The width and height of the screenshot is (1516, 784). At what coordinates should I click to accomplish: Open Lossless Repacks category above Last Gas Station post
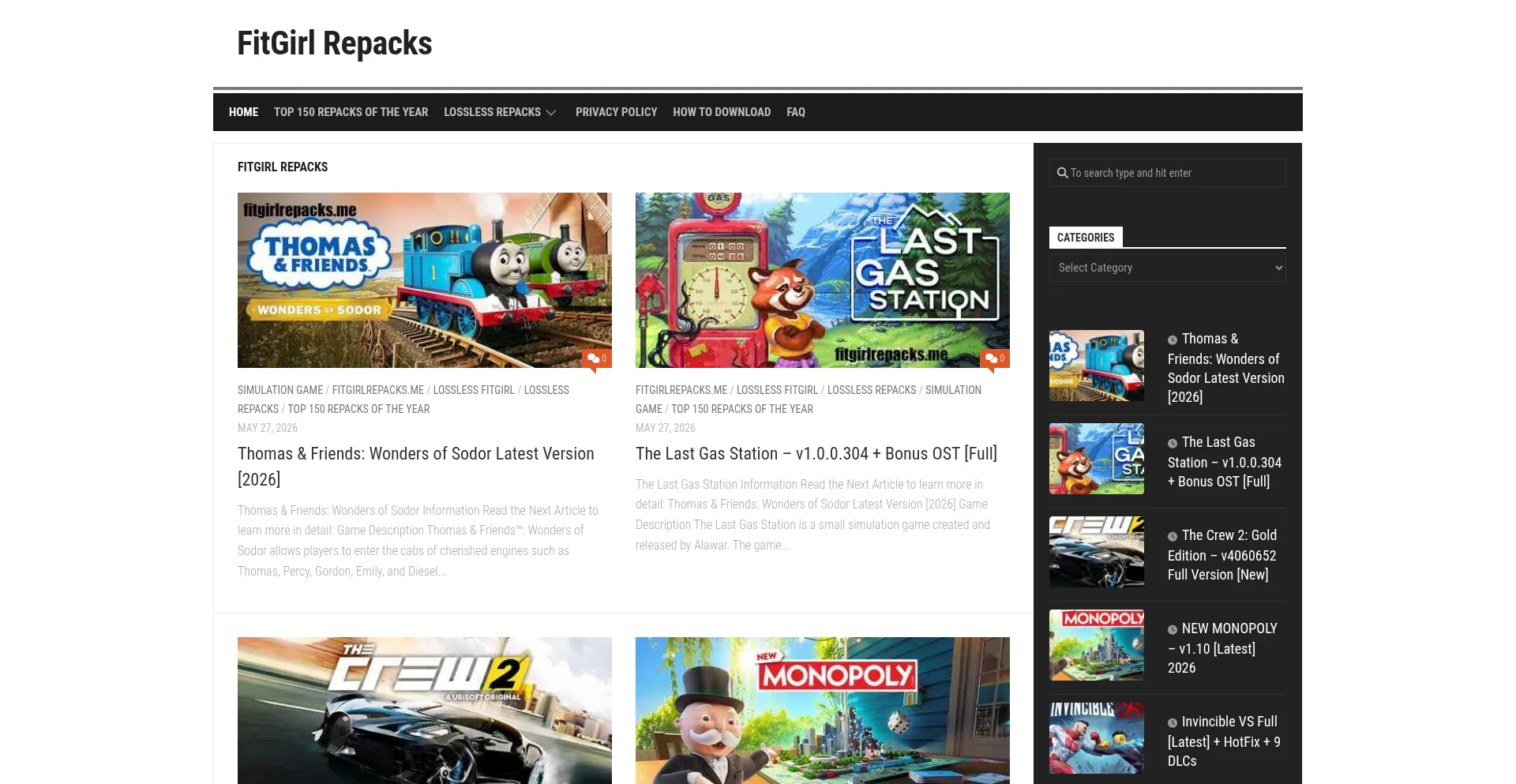[872, 390]
